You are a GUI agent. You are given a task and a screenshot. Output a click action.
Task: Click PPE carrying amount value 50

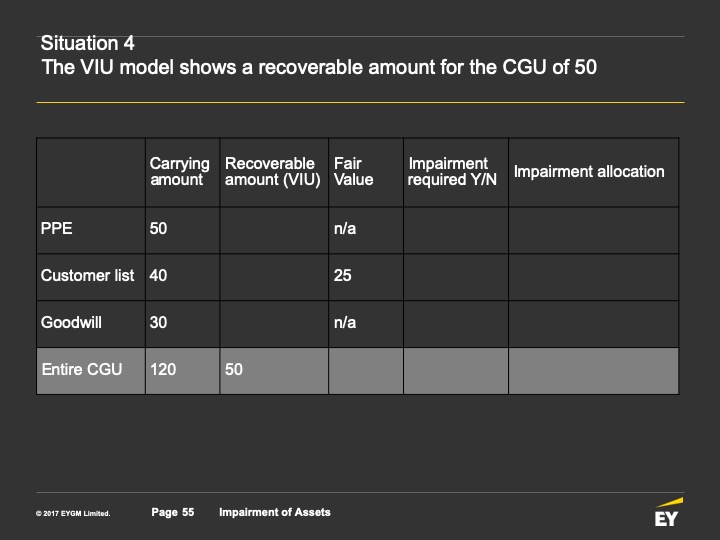(x=158, y=228)
